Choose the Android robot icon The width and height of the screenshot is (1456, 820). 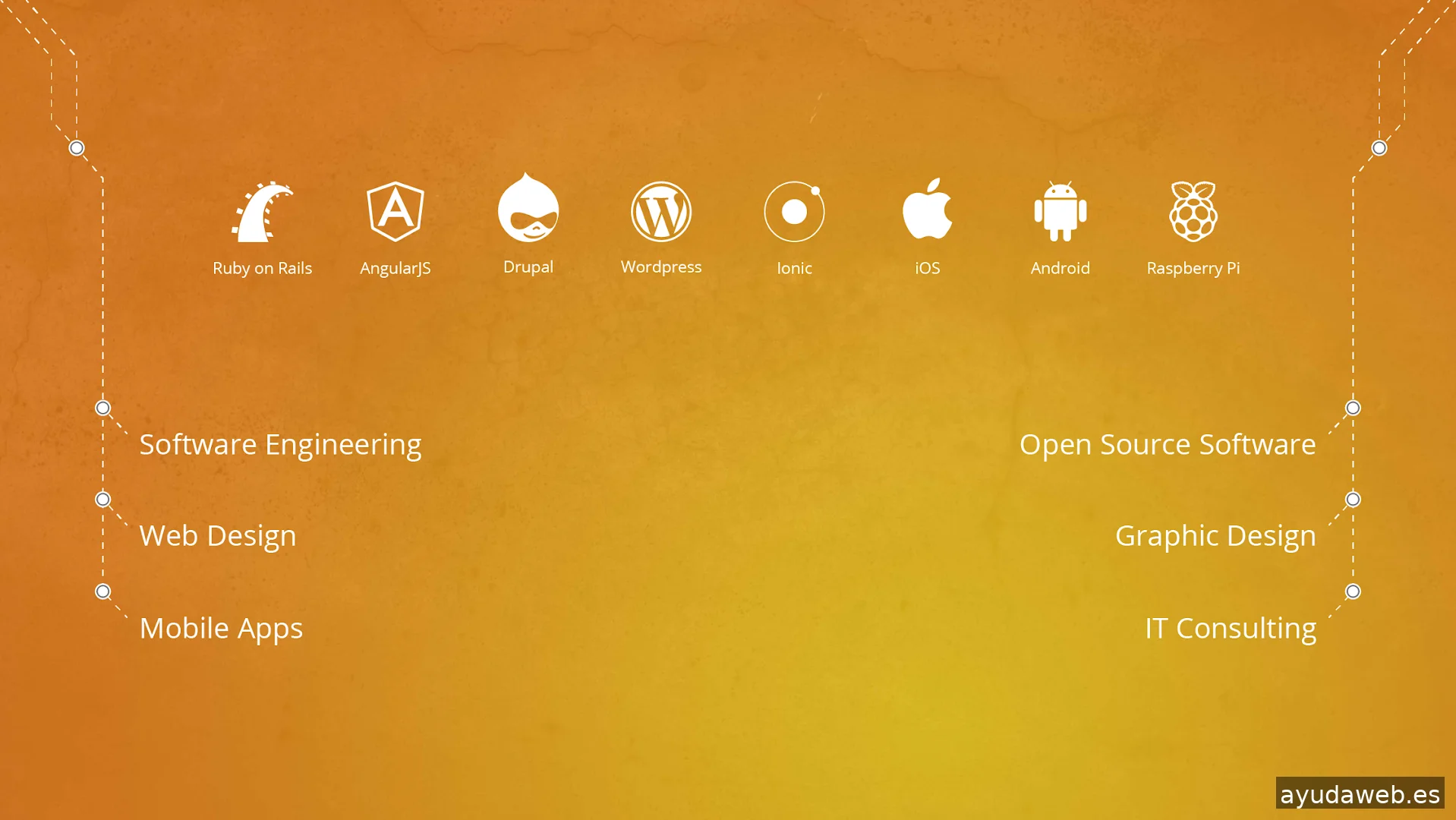pos(1060,212)
